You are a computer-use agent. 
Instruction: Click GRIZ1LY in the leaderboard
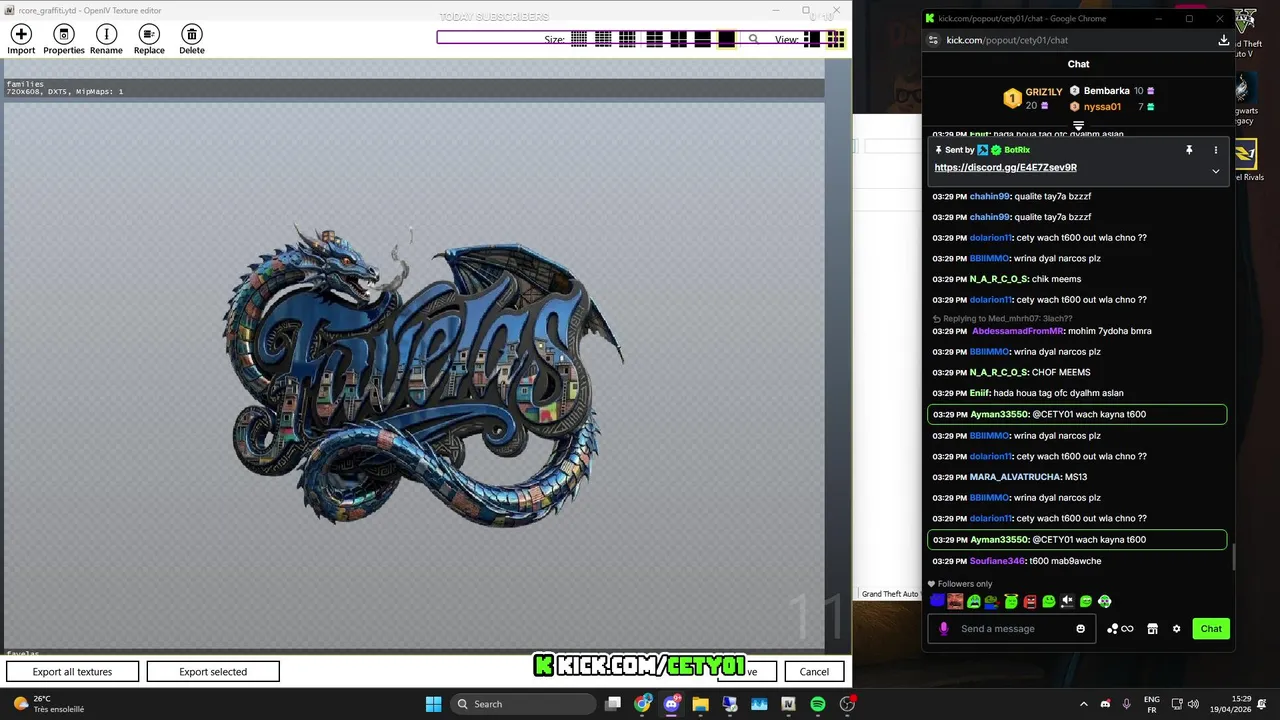coord(1043,92)
